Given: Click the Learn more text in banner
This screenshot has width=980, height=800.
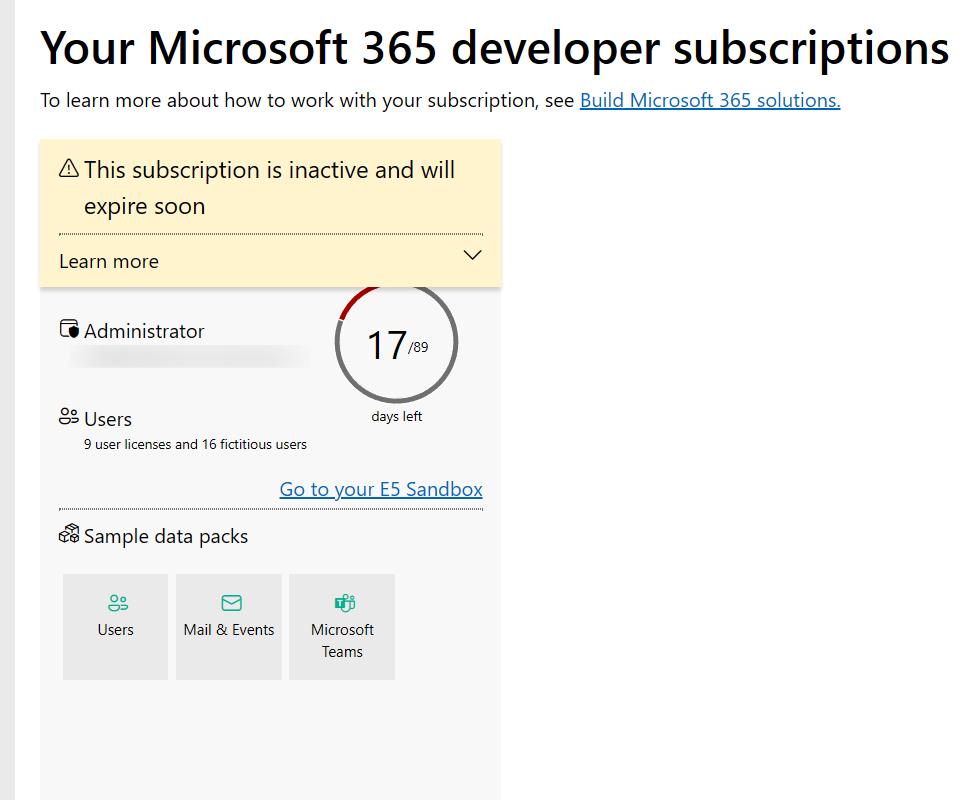Looking at the screenshot, I should [109, 261].
